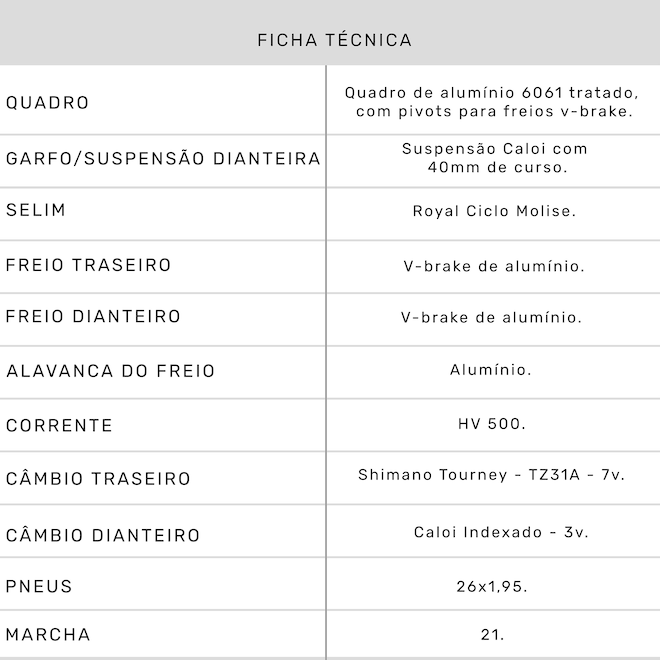Click the Shimano Tourney TZ31A value

coord(491,475)
